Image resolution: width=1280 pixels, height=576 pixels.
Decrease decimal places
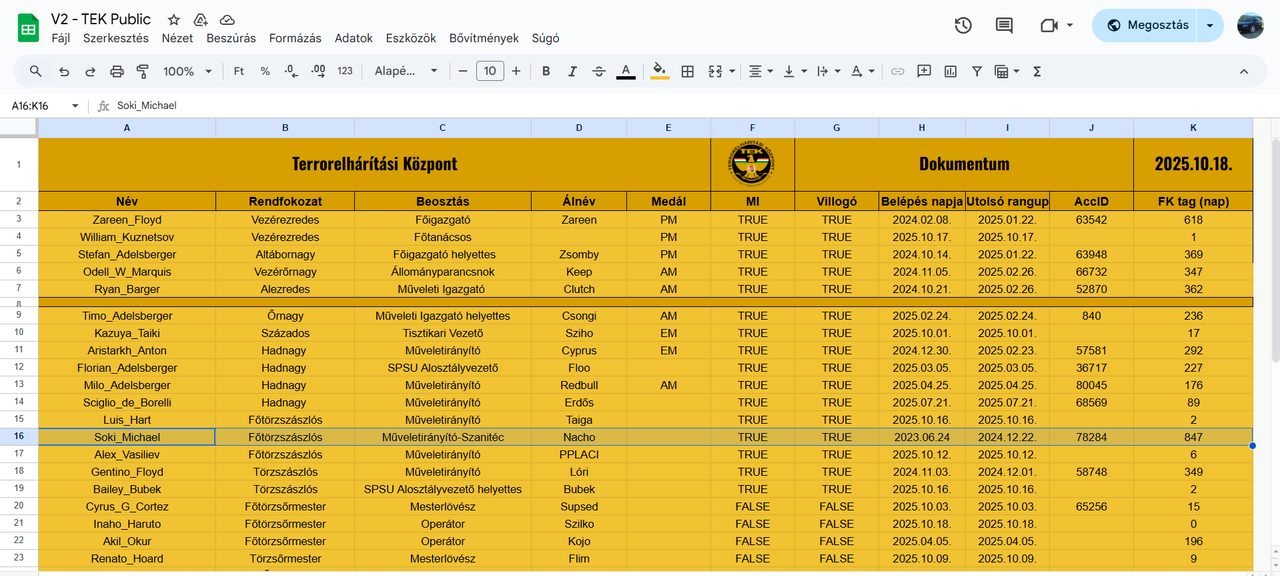(291, 71)
